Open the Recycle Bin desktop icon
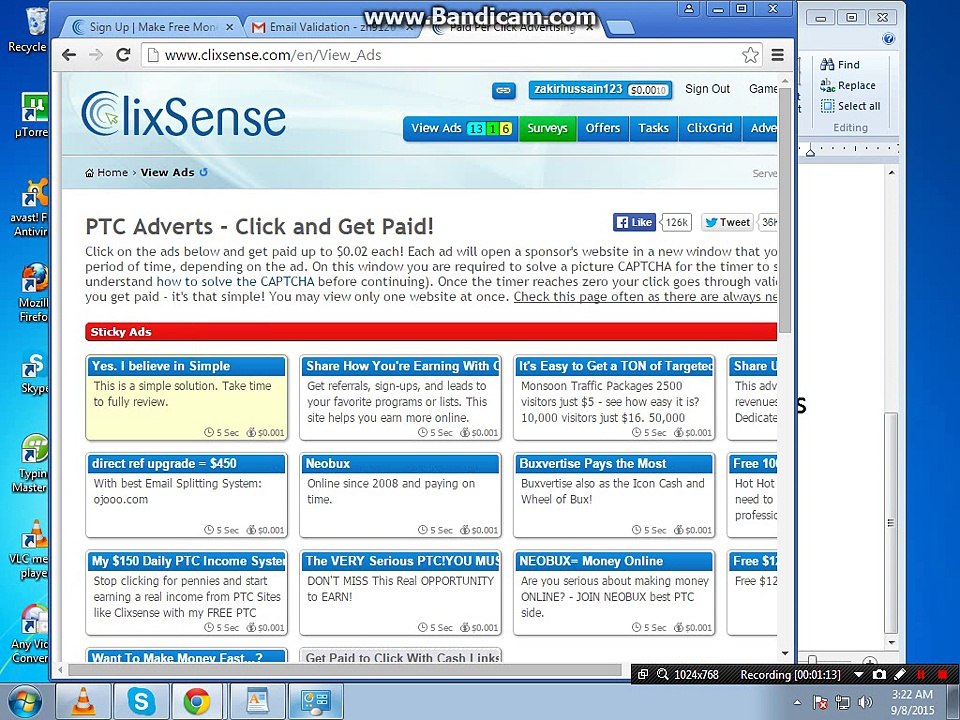The image size is (960, 720). pyautogui.click(x=29, y=31)
